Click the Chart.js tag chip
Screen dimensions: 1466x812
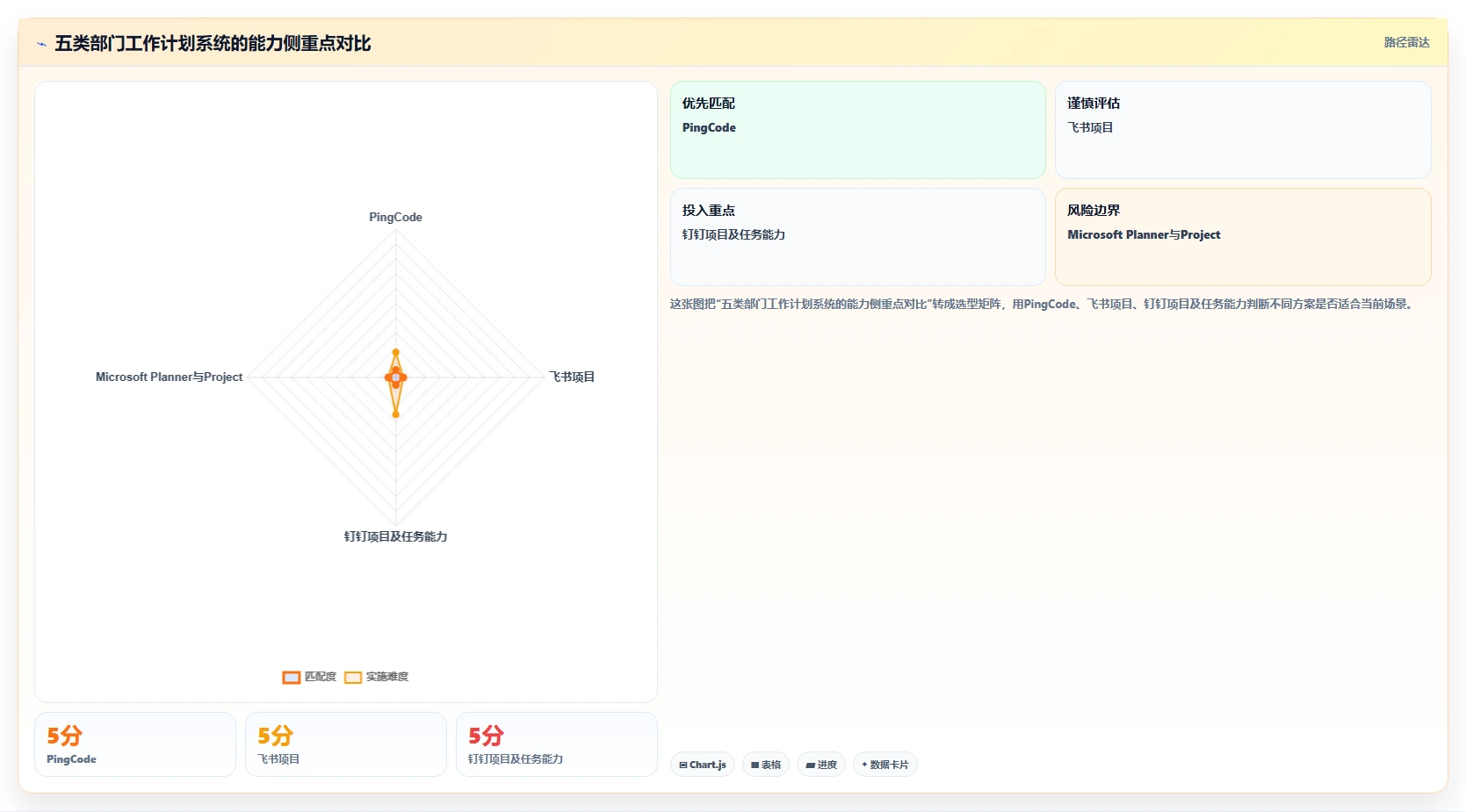(703, 765)
